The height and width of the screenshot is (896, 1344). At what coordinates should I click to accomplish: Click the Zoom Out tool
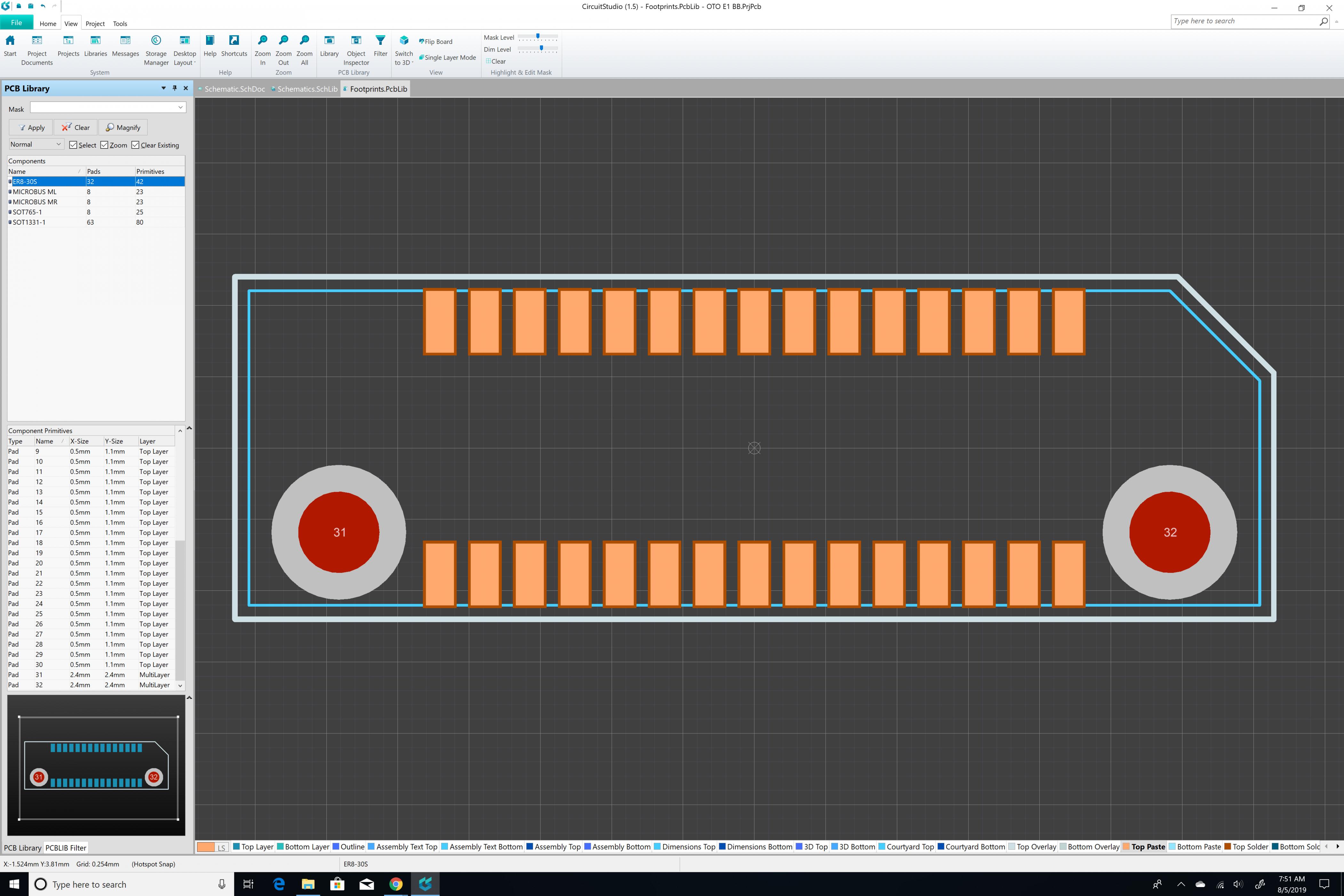(x=284, y=50)
